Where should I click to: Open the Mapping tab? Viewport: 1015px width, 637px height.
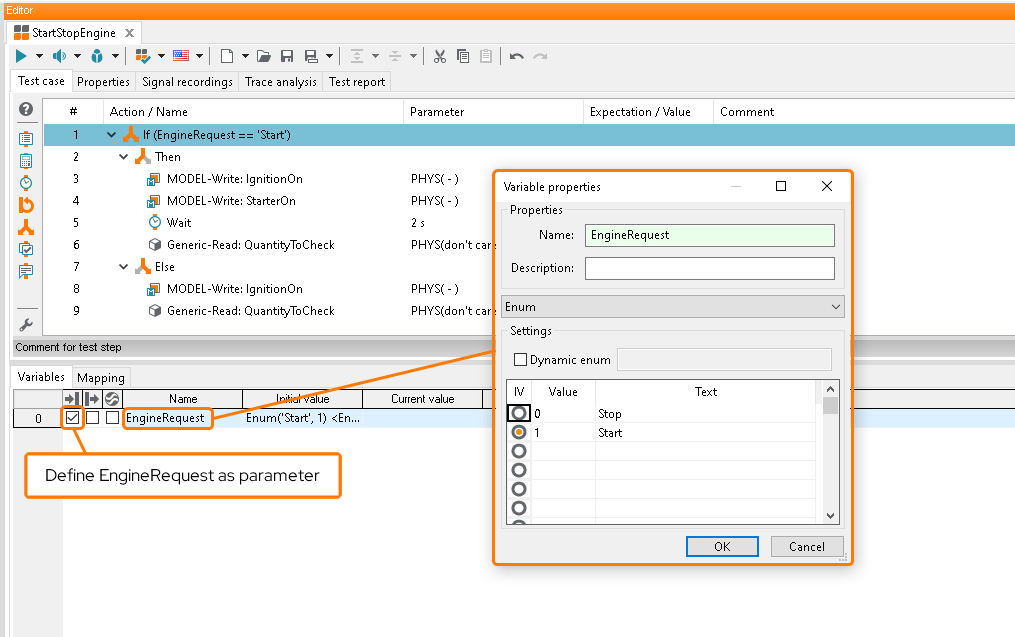pos(101,377)
